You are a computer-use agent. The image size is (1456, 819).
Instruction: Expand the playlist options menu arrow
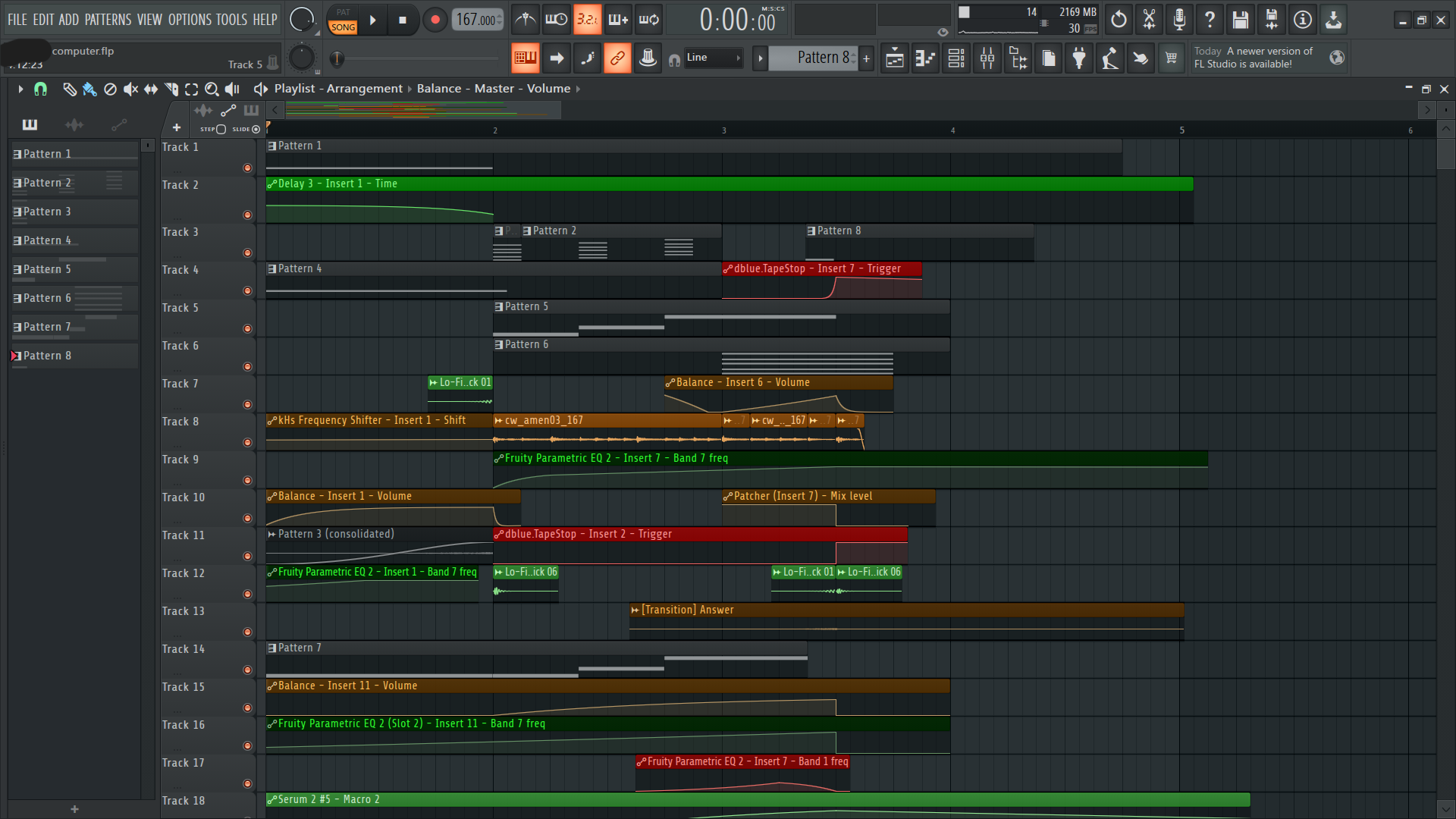click(20, 89)
